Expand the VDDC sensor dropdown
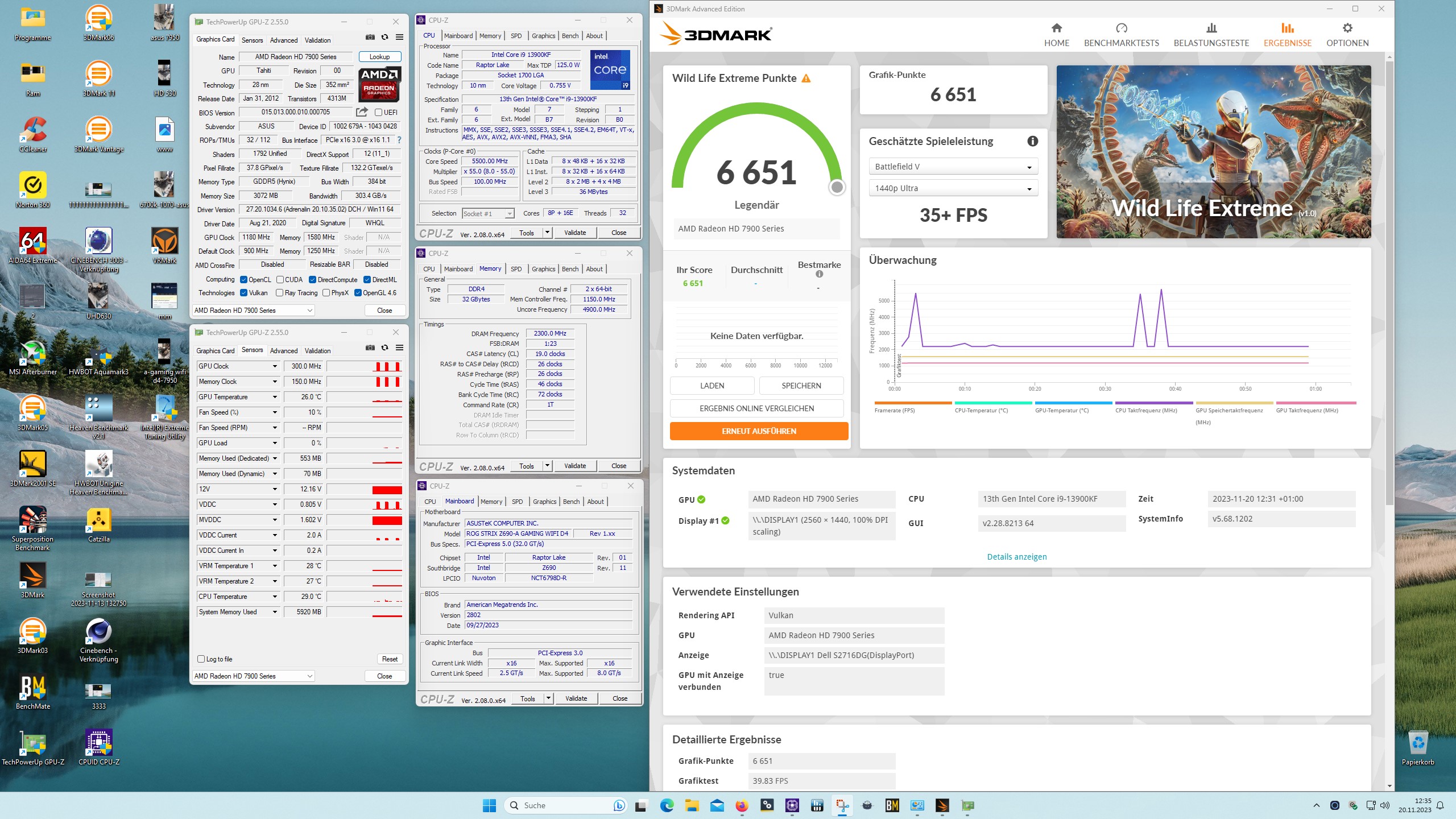1456x819 pixels. coord(275,504)
